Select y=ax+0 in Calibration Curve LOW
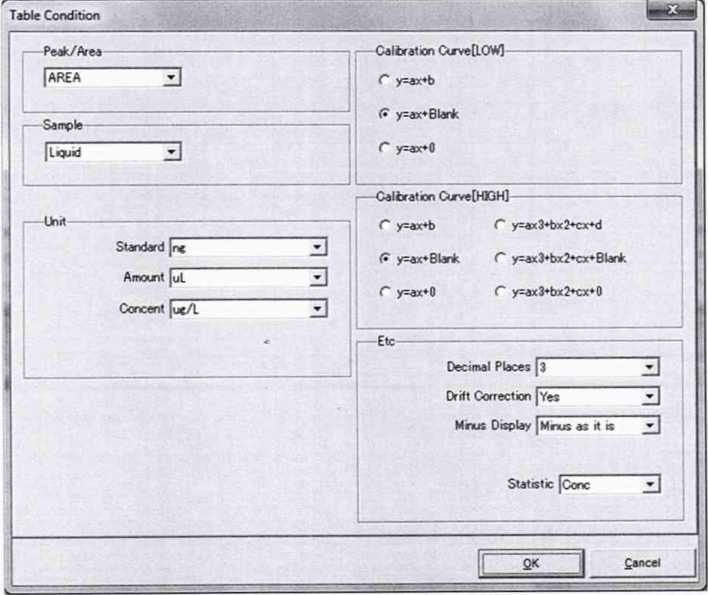The width and height of the screenshot is (708, 595). click(x=385, y=148)
